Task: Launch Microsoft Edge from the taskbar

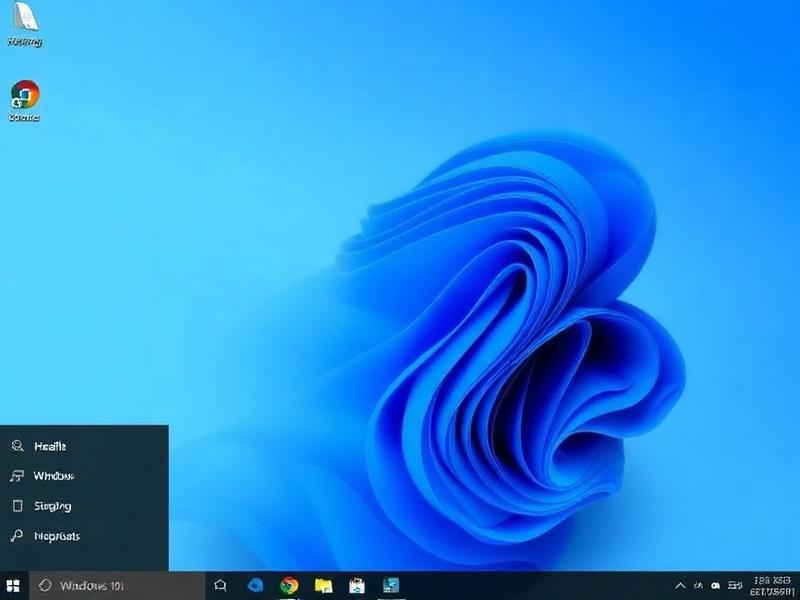Action: point(255,585)
